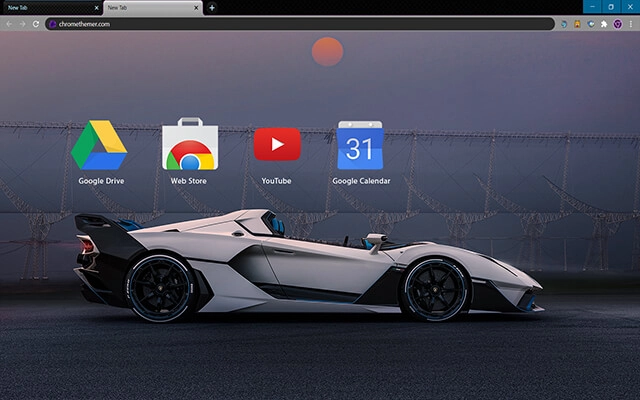Open the Extensions puzzle-piece menu
640x400 pixels.
[604, 24]
